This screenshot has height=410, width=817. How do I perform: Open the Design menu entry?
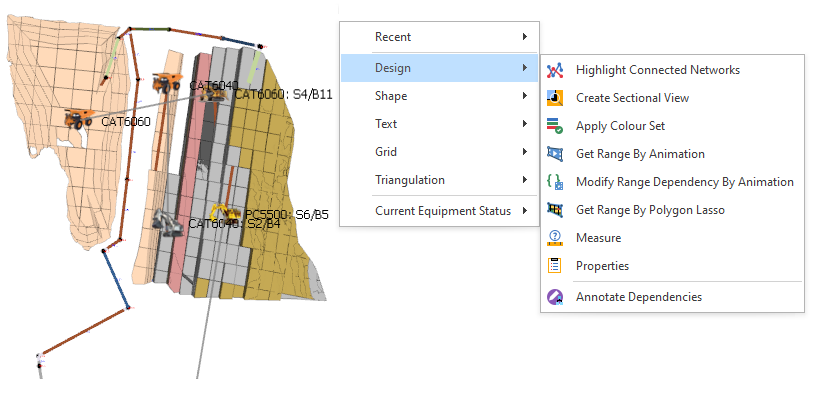click(393, 68)
